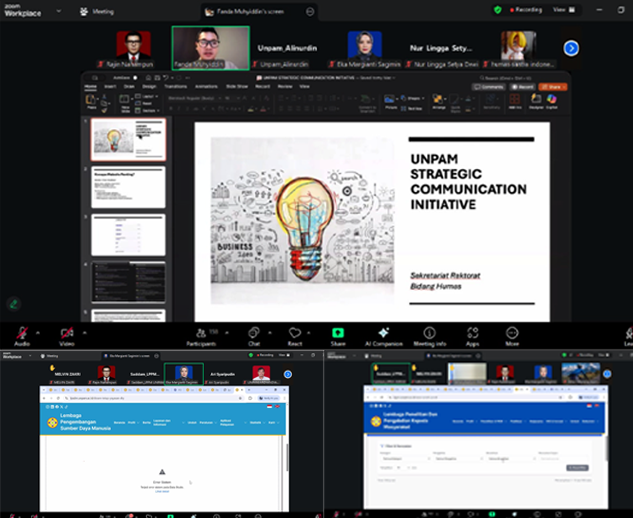Image resolution: width=633 pixels, height=518 pixels.
Task: Expand reactions options arrow
Action: tap(308, 333)
